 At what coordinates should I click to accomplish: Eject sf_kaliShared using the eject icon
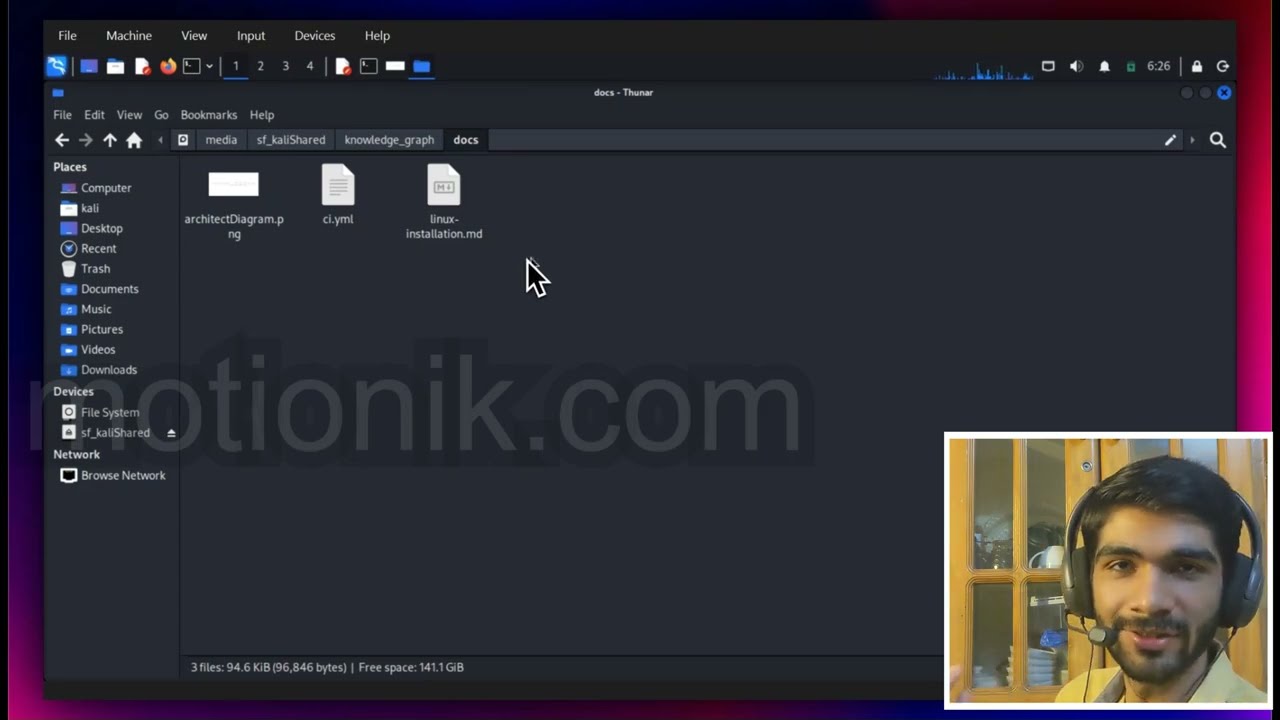171,433
